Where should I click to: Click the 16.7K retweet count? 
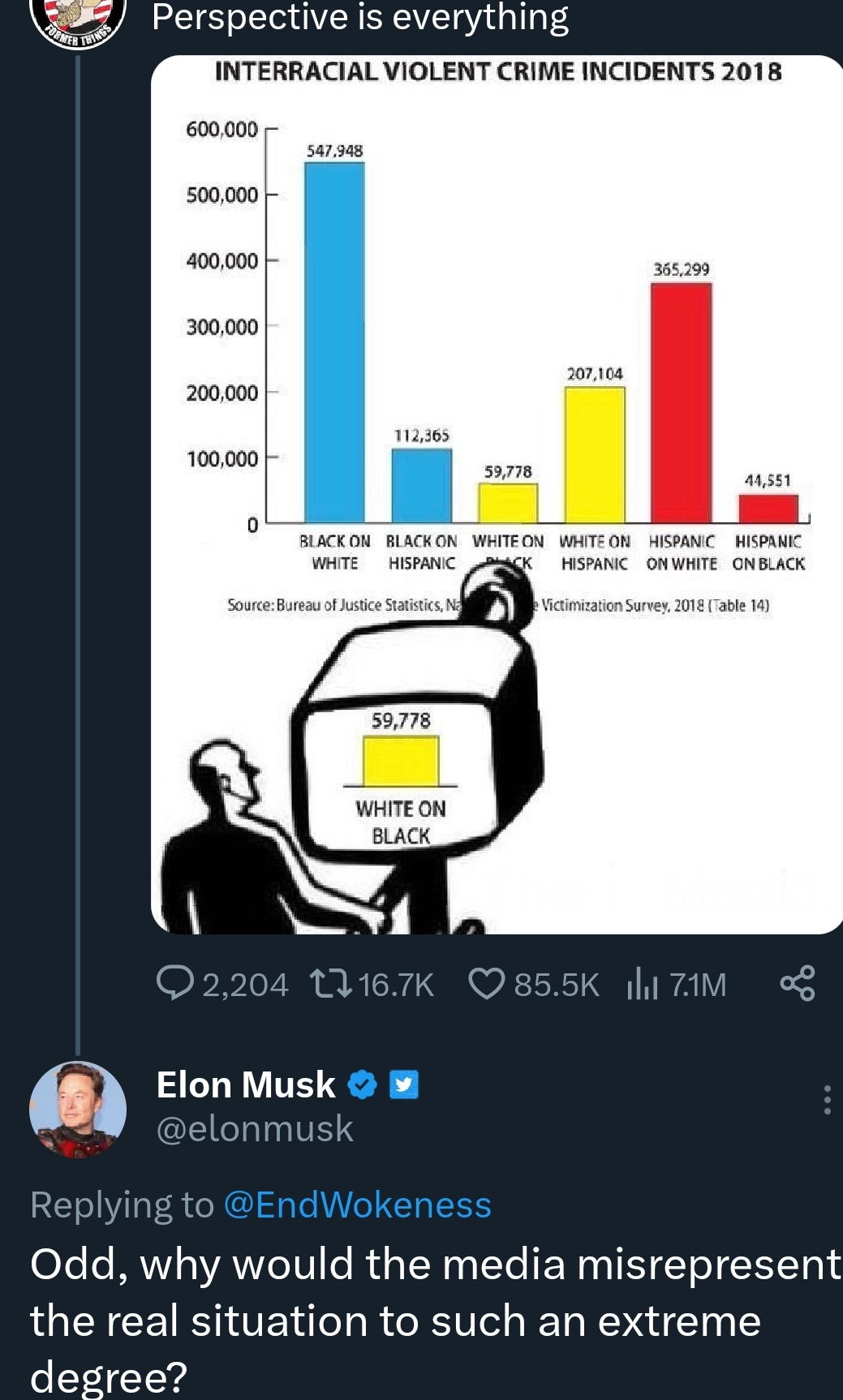(x=396, y=985)
